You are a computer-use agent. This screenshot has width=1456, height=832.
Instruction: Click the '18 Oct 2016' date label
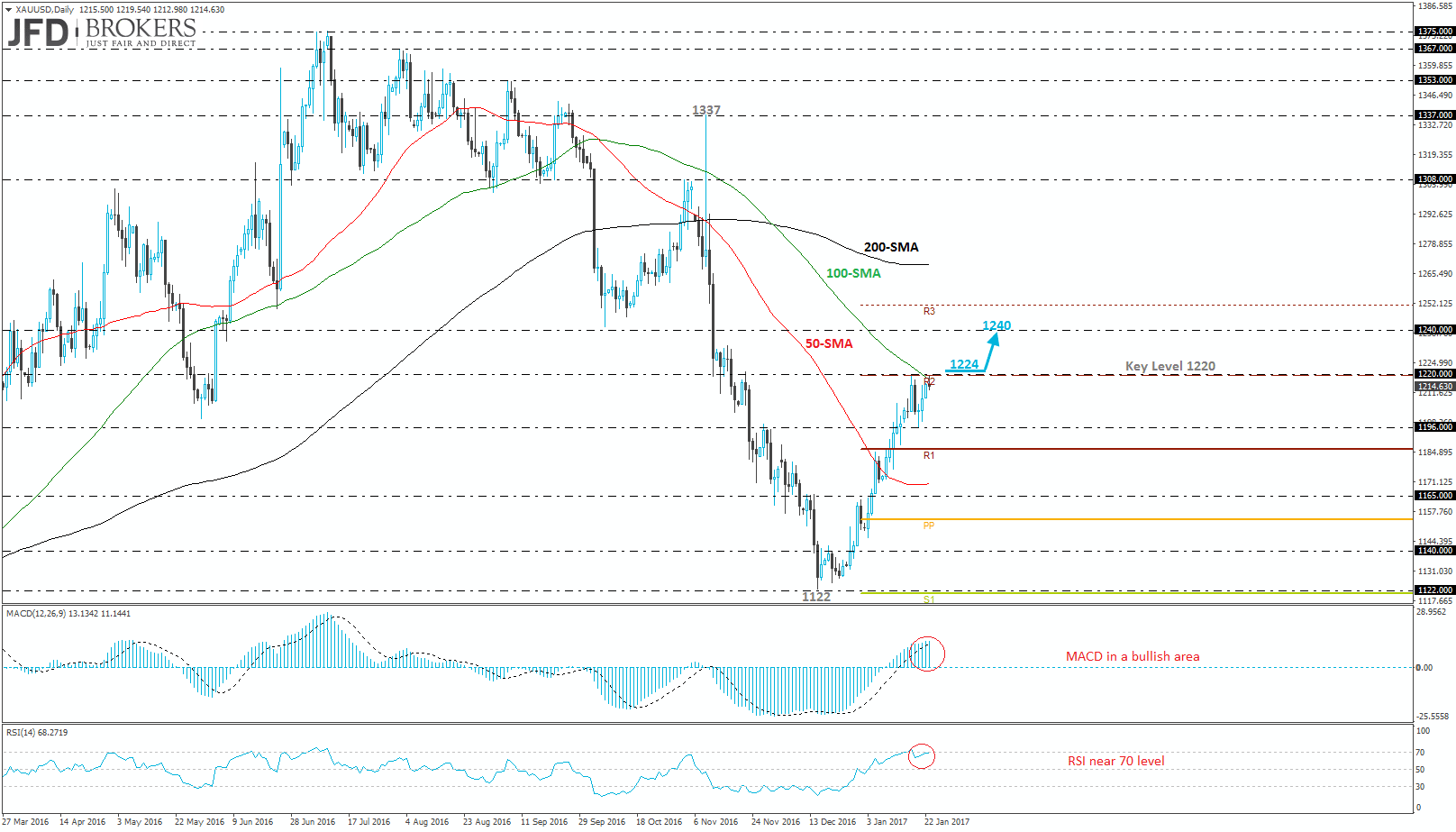pyautogui.click(x=660, y=821)
